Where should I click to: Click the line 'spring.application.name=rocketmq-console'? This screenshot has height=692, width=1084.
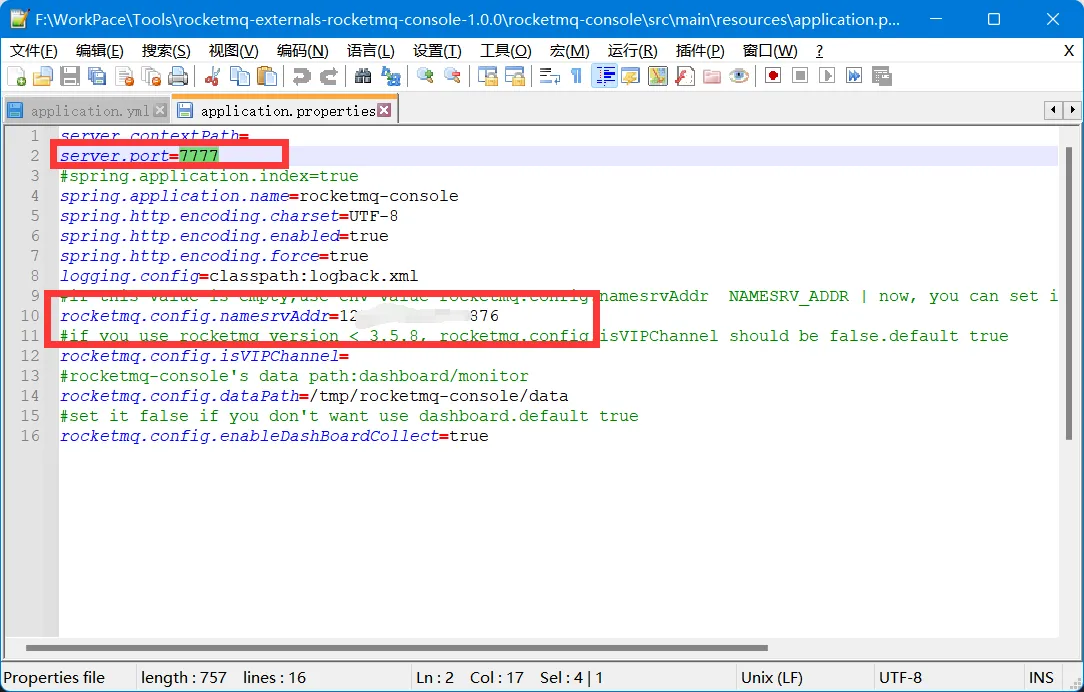tap(259, 196)
